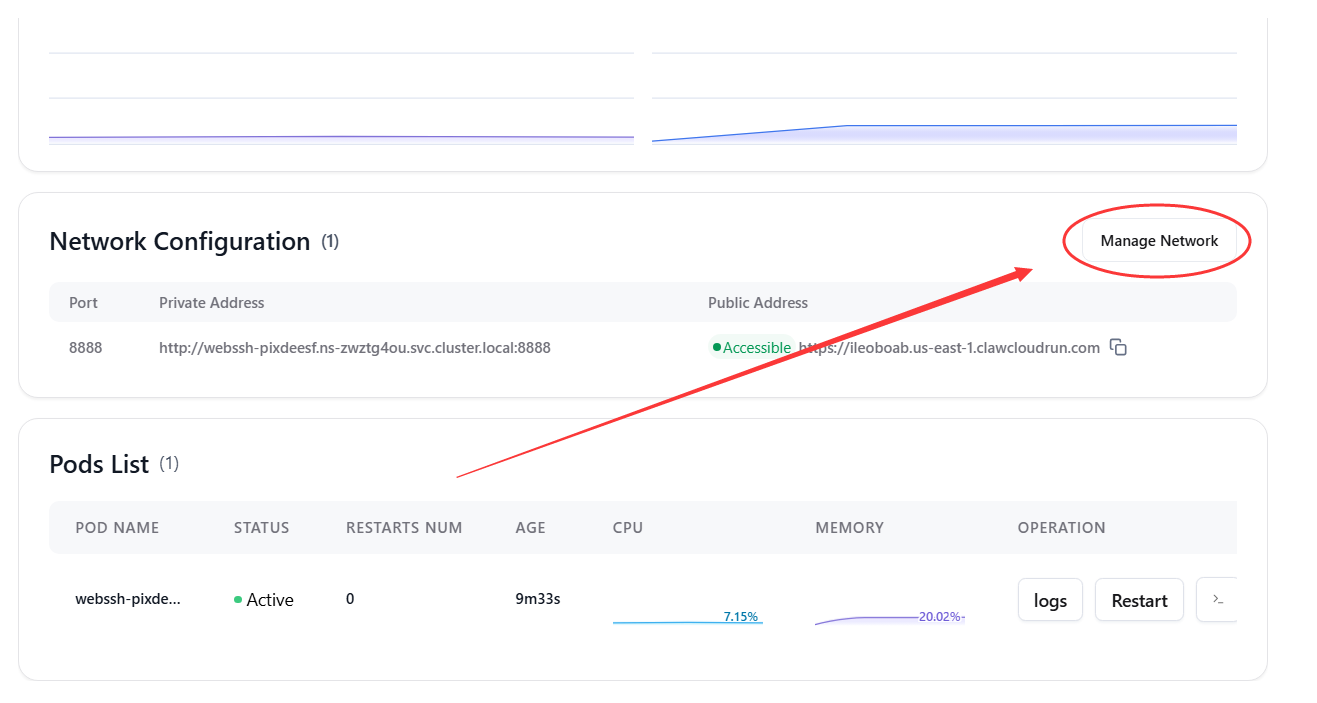Click the memory usage sparkline 20.02%
1317x703 pixels.
coord(889,618)
